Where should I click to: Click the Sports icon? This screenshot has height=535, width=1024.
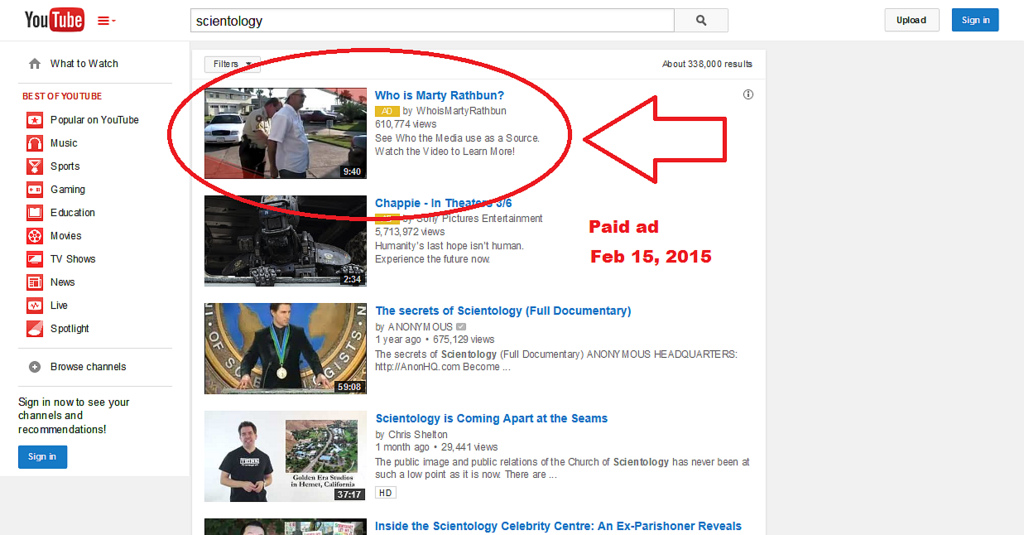(35, 167)
